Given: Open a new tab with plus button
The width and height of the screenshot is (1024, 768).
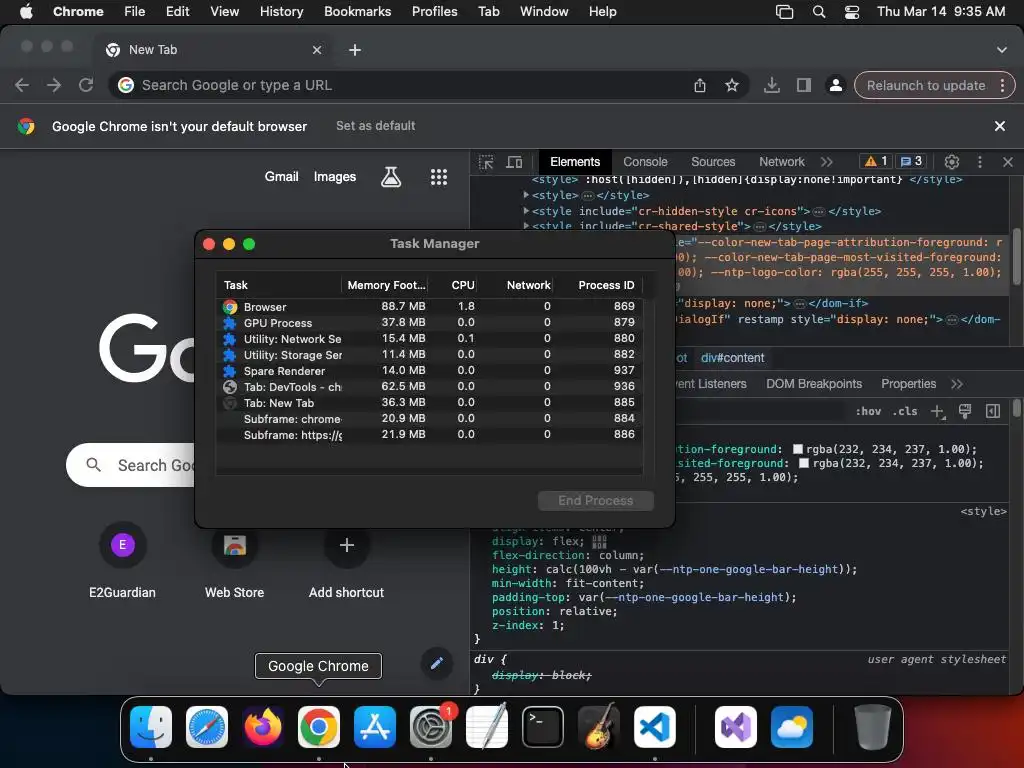Looking at the screenshot, I should [x=355, y=50].
